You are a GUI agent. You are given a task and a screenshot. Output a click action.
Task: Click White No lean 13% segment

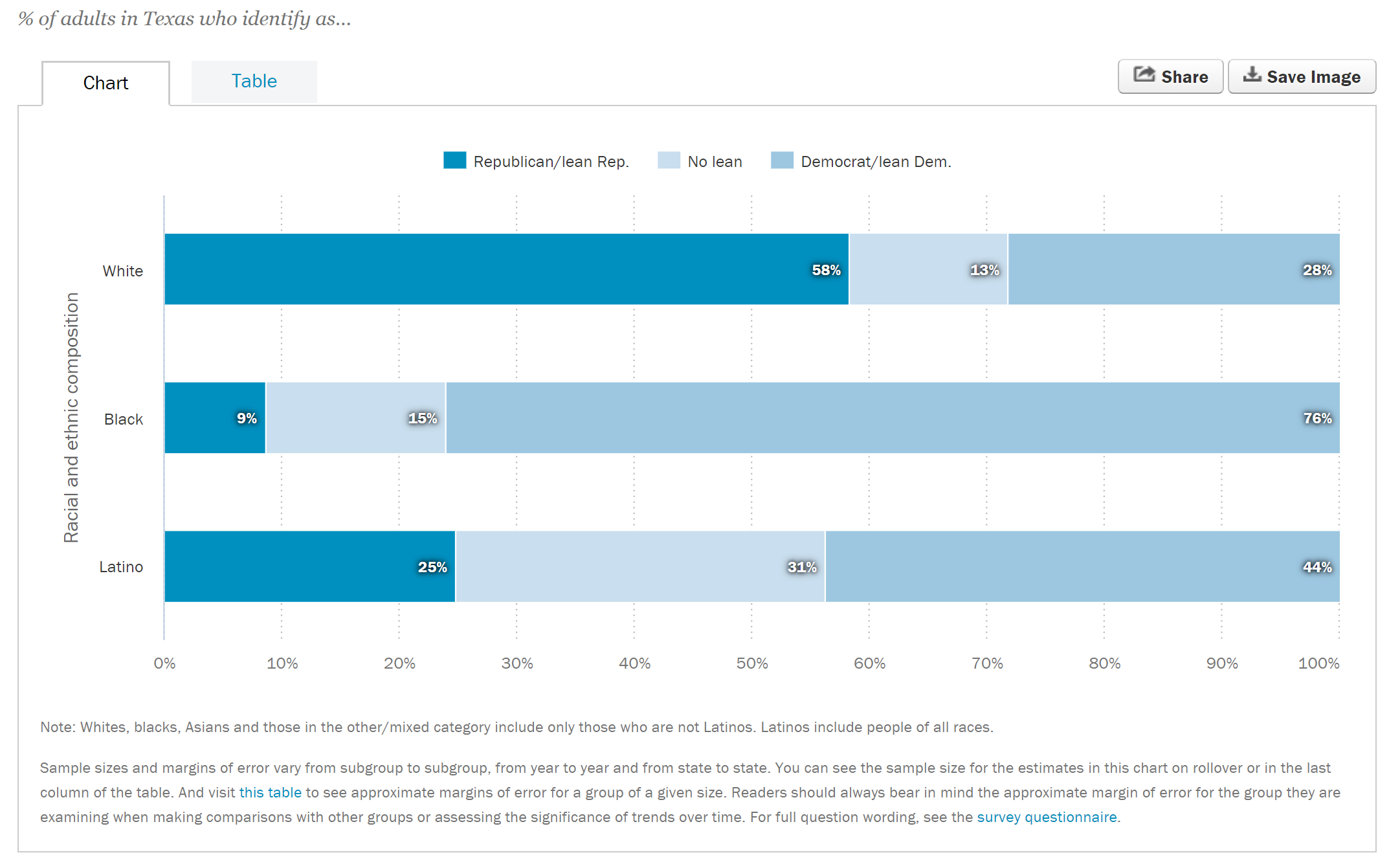tap(928, 269)
